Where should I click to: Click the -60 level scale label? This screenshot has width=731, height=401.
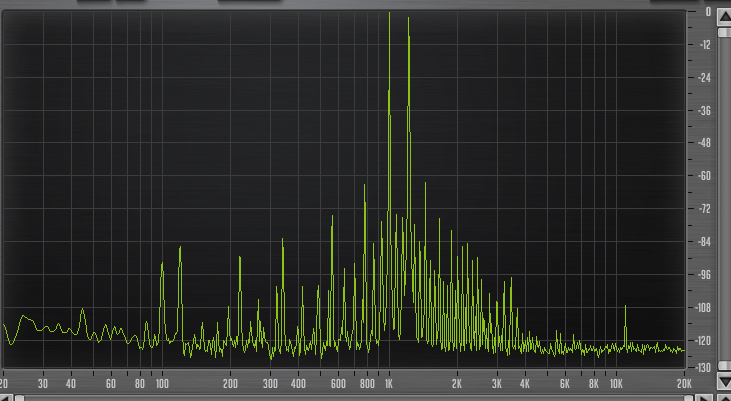(704, 176)
